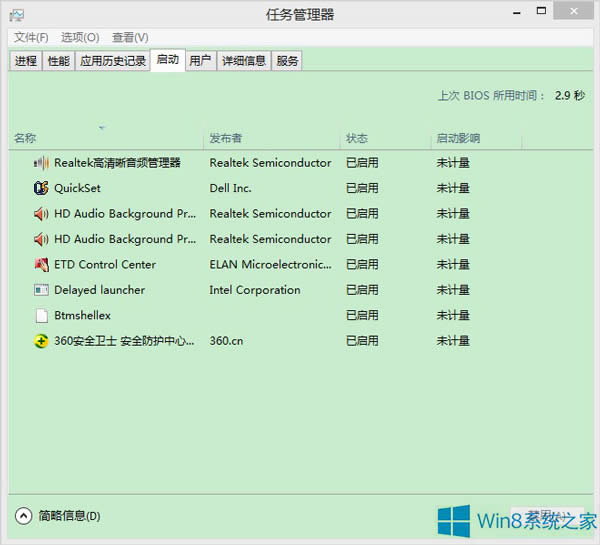
Task: Sort by 状态 column header
Action: click(357, 138)
